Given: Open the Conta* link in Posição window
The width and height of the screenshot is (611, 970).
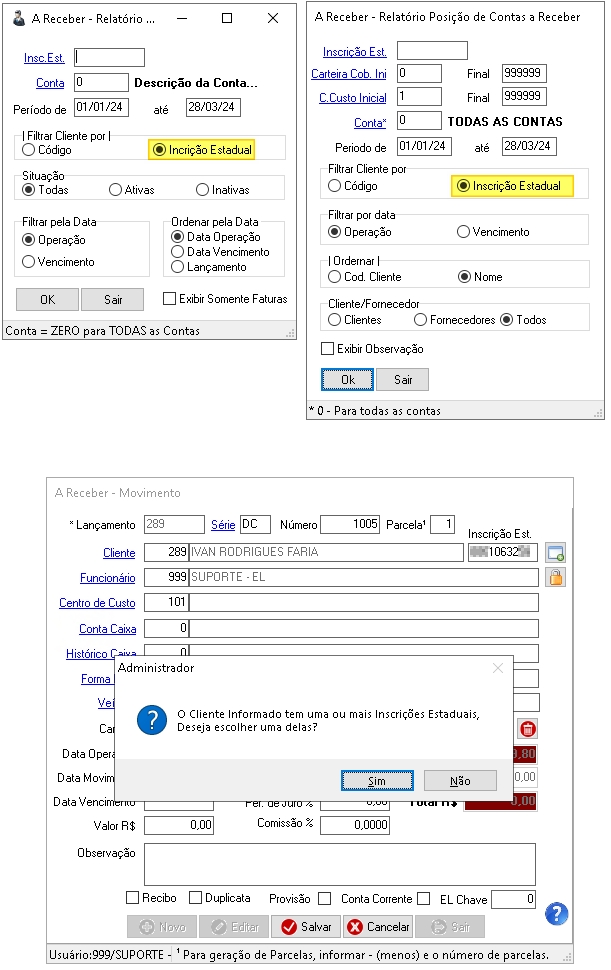Looking at the screenshot, I should (x=370, y=122).
